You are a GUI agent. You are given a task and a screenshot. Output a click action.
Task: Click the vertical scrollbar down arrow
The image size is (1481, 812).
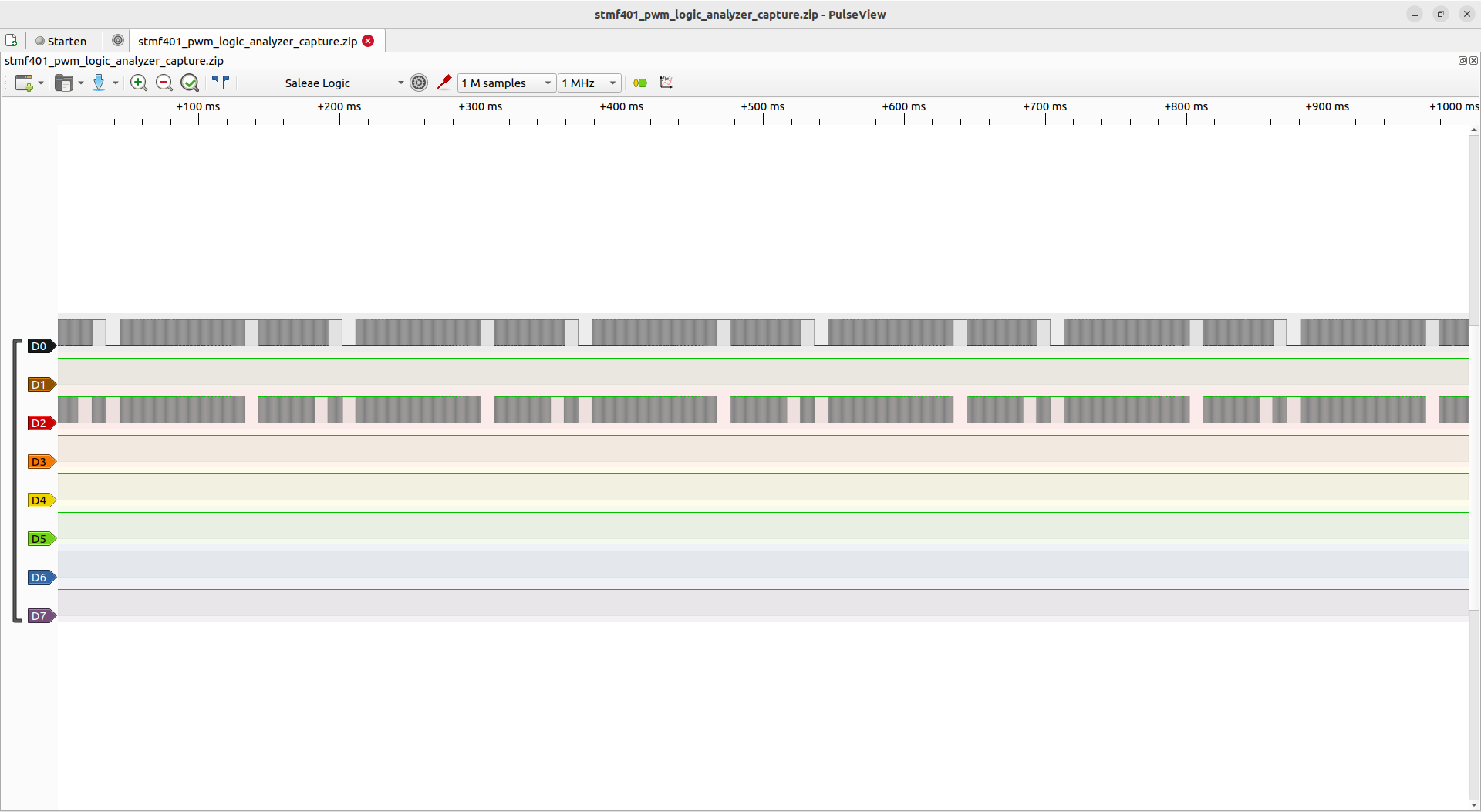point(1474,805)
